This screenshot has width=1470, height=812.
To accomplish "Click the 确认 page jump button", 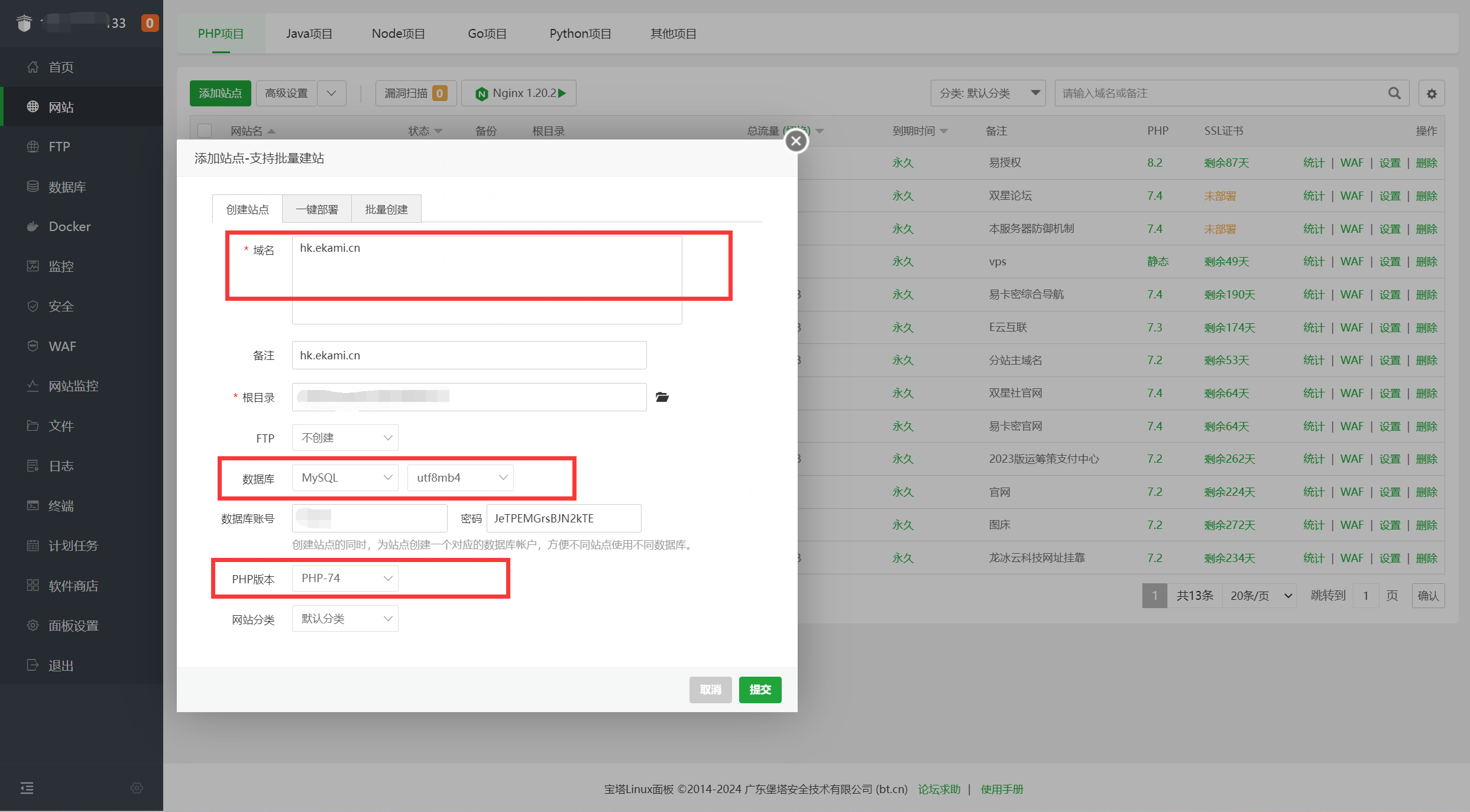I will coord(1429,596).
